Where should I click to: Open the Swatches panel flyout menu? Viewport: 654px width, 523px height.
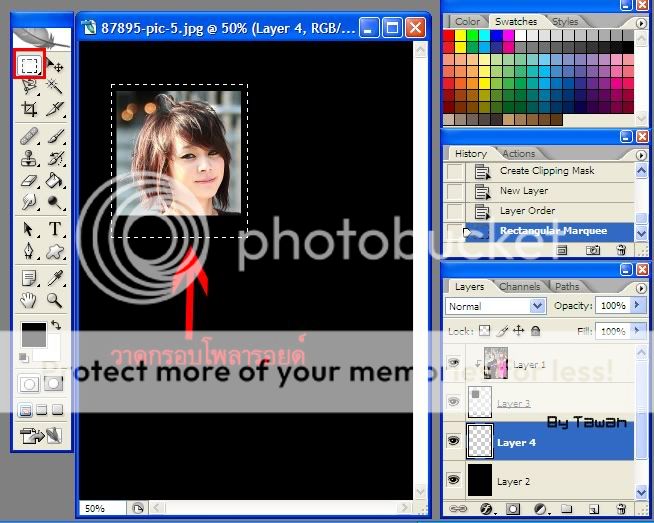click(x=641, y=23)
